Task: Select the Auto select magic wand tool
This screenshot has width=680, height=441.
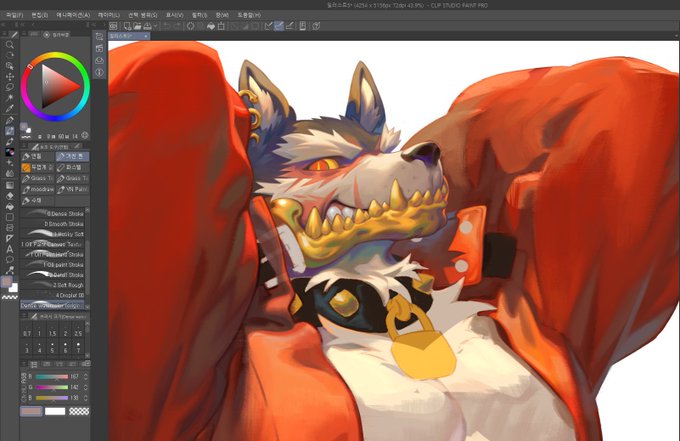Action: click(10, 98)
